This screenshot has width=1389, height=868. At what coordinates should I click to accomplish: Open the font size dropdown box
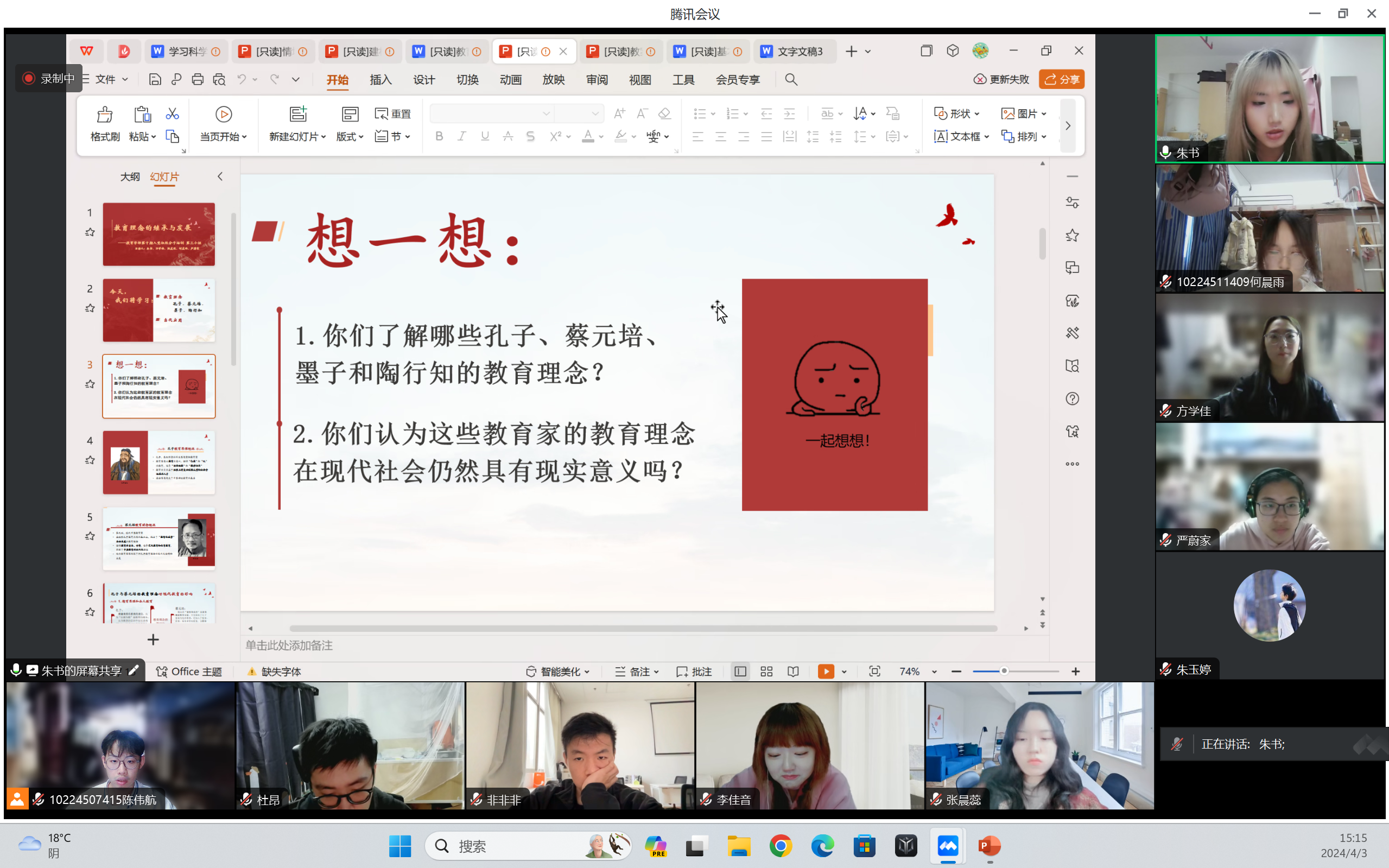[x=580, y=113]
